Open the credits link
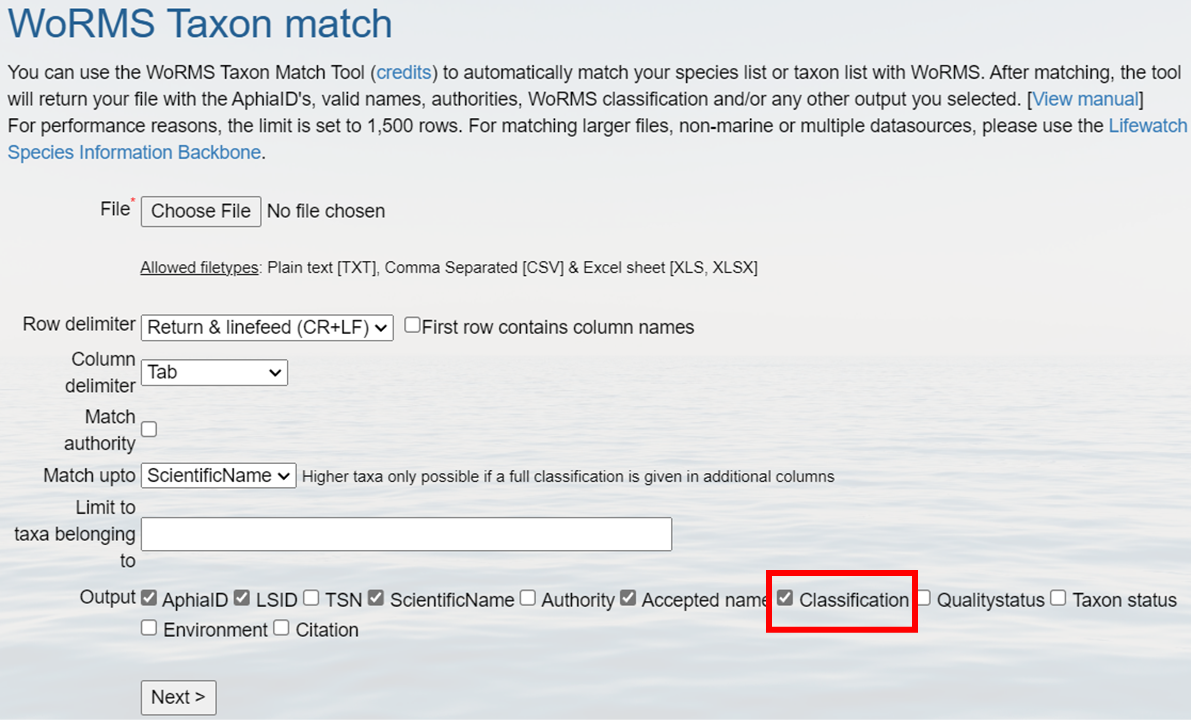Screen dimensions: 1191x720 click(x=404, y=72)
